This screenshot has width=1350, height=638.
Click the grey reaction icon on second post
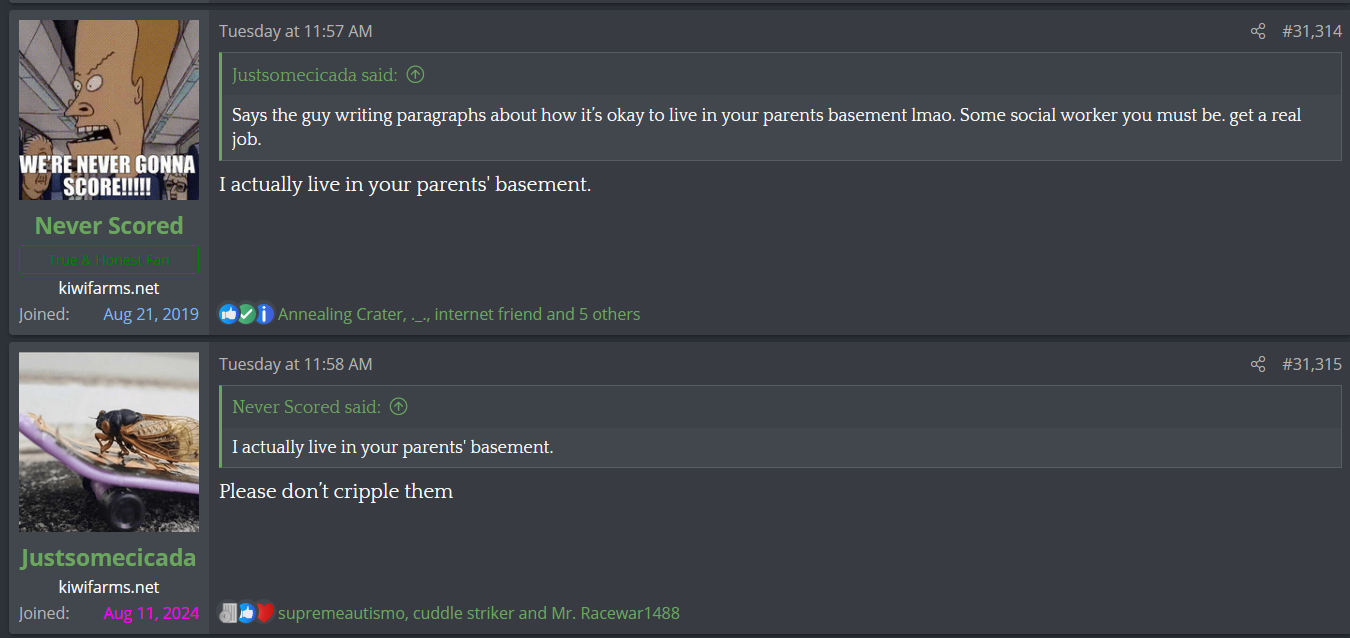click(x=229, y=613)
